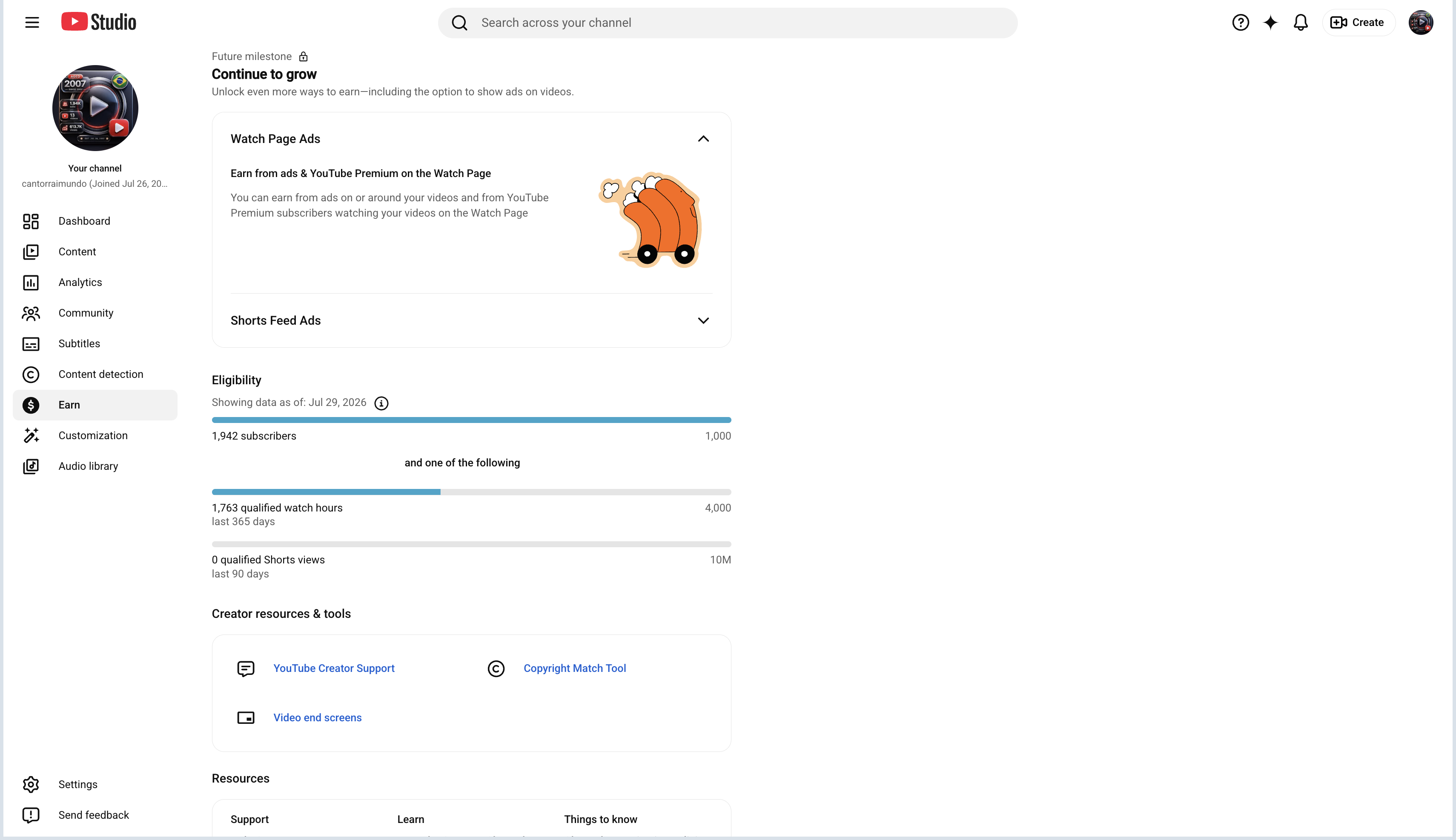This screenshot has width=1456, height=840.
Task: Click the 'Showing data as of: Jul 29, 2026' text
Action: tap(289, 403)
